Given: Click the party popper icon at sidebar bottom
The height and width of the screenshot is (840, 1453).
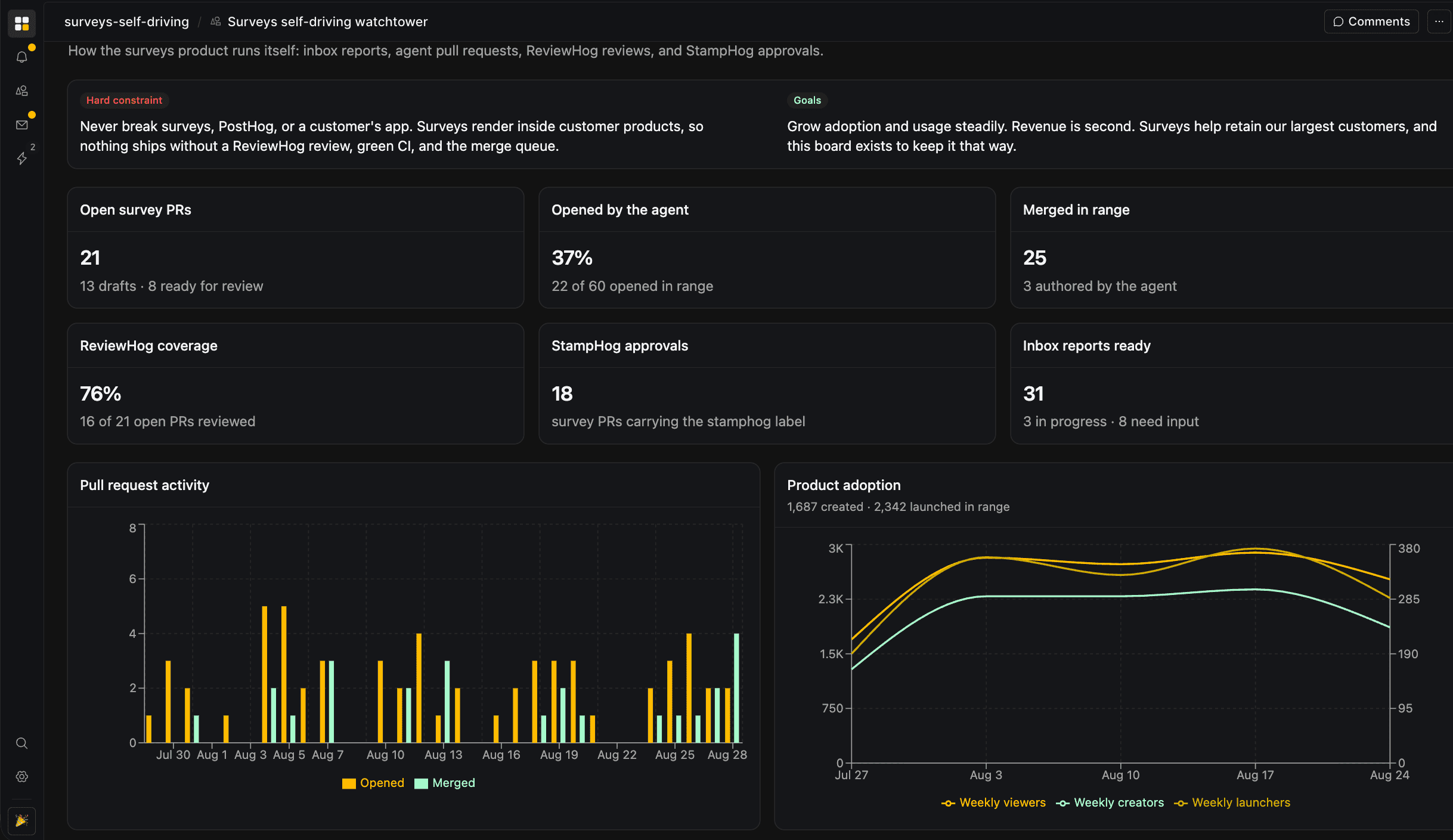Looking at the screenshot, I should coord(22,821).
